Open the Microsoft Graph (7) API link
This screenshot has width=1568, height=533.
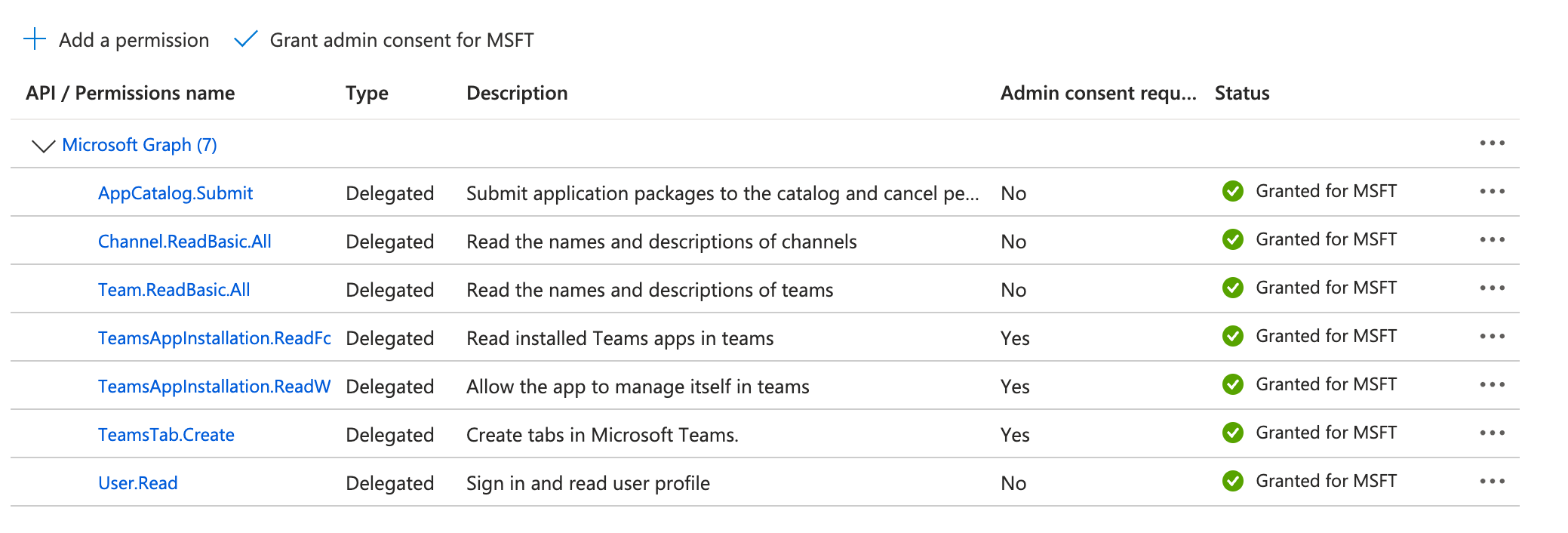[x=140, y=145]
